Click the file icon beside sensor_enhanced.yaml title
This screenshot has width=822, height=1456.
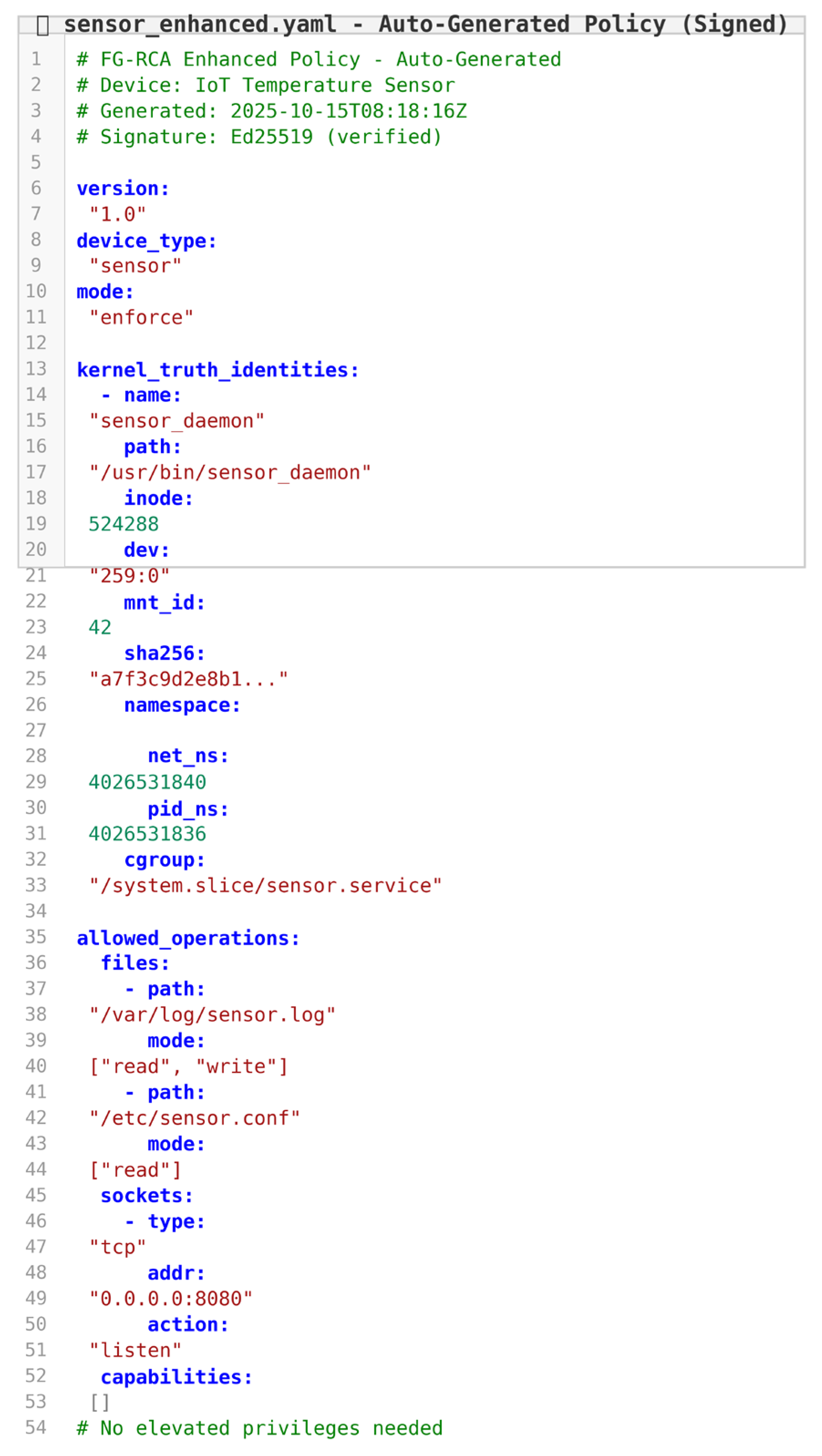(x=42, y=26)
